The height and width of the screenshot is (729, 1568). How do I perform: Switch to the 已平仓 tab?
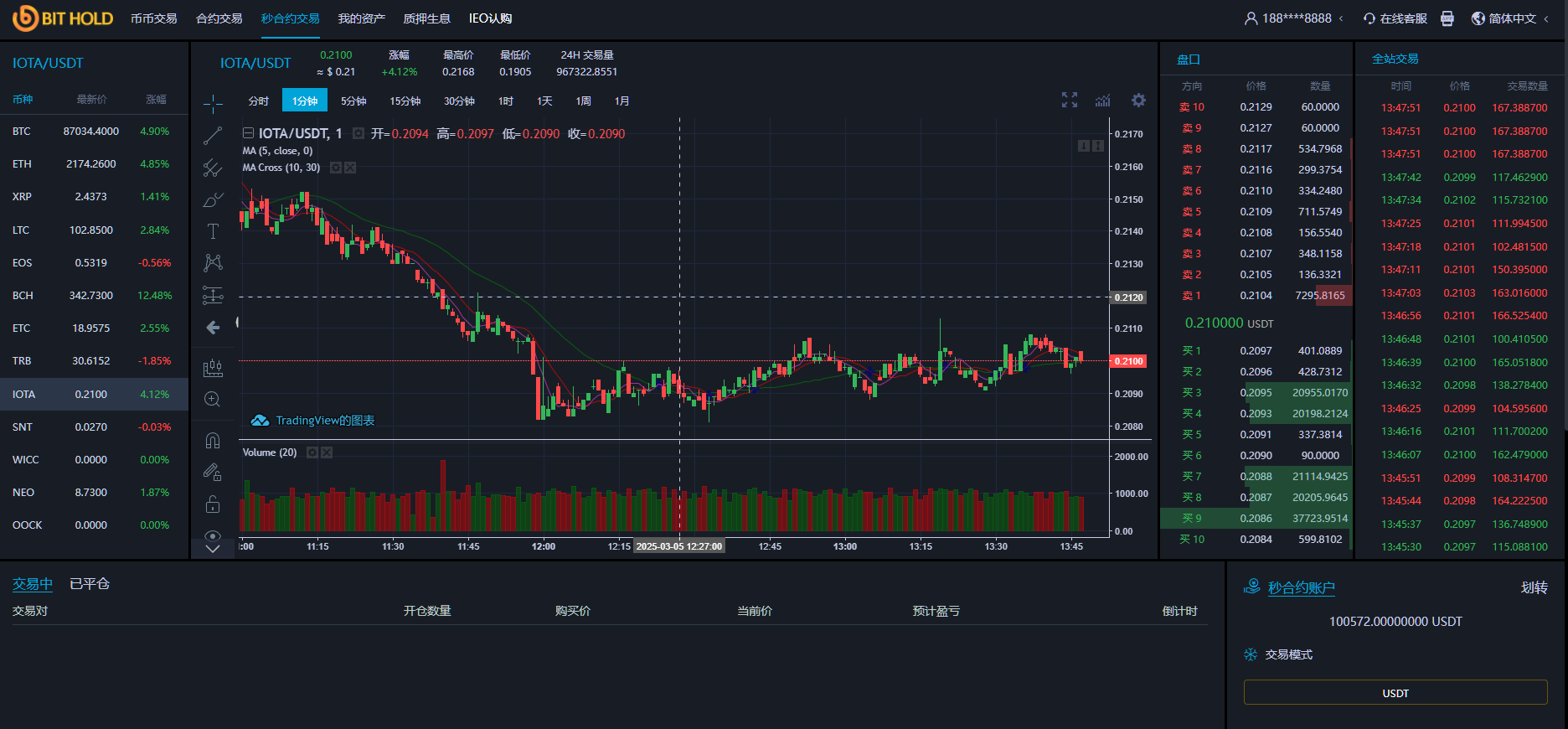(90, 584)
